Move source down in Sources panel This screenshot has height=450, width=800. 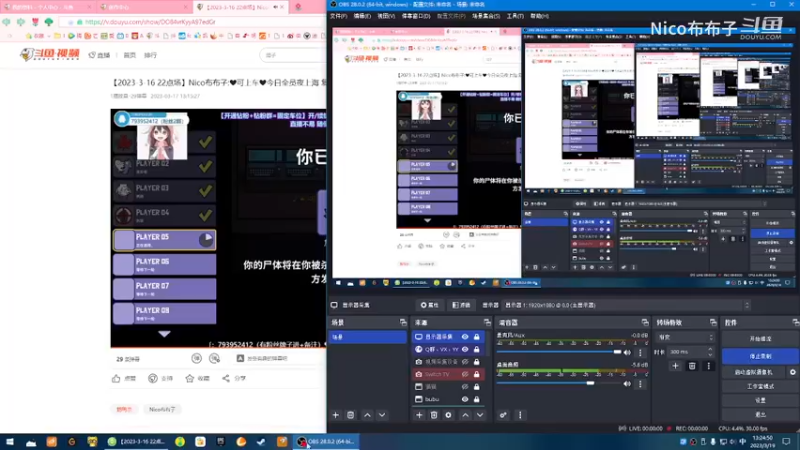click(x=480, y=415)
